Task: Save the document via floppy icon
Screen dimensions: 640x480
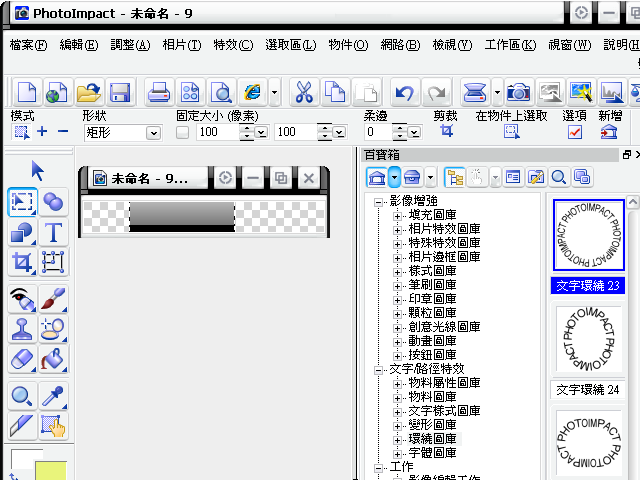Action: point(120,91)
